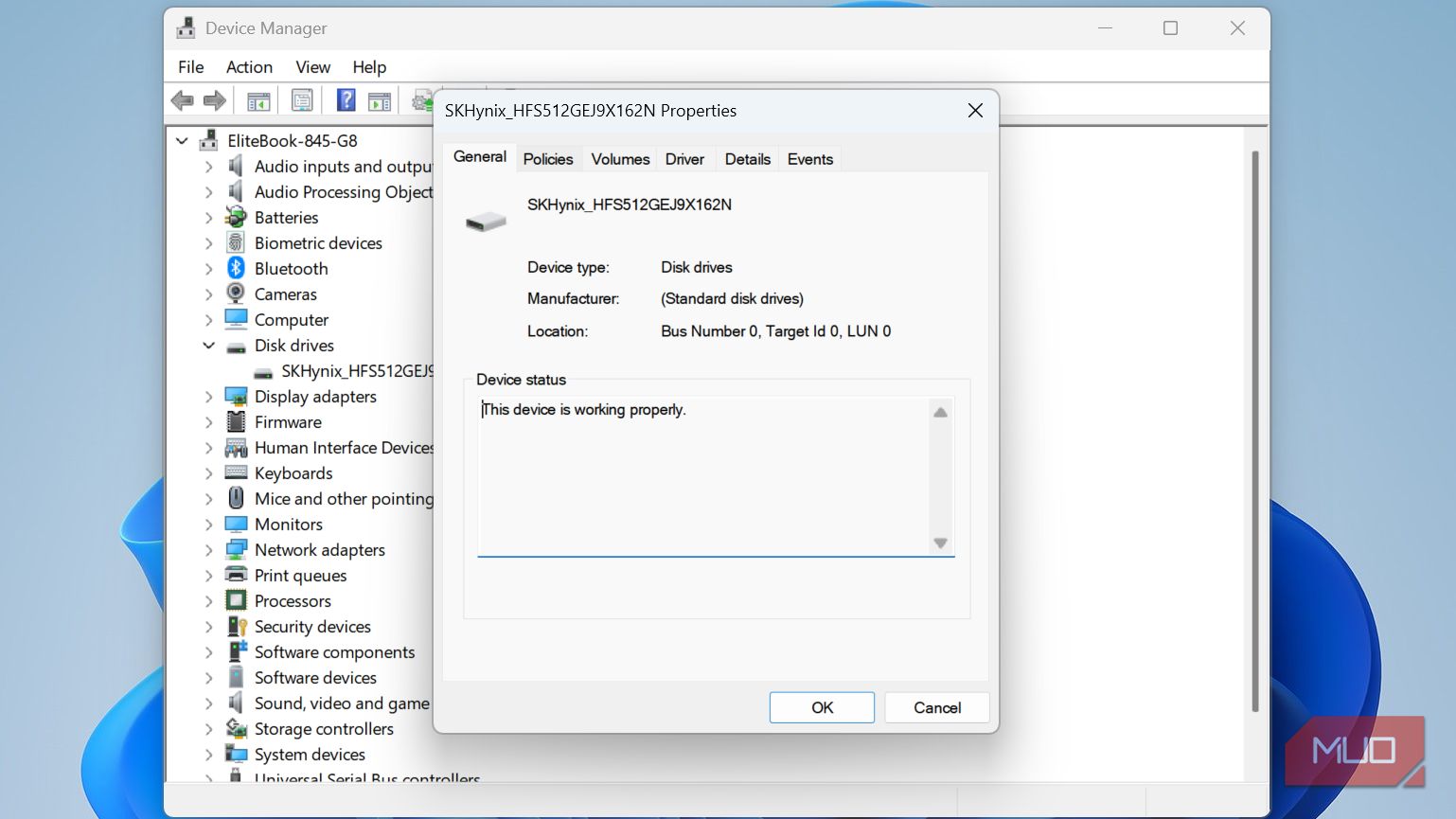The width and height of the screenshot is (1456, 819).
Task: Click the Disk drives category icon
Action: pyautogui.click(x=236, y=347)
